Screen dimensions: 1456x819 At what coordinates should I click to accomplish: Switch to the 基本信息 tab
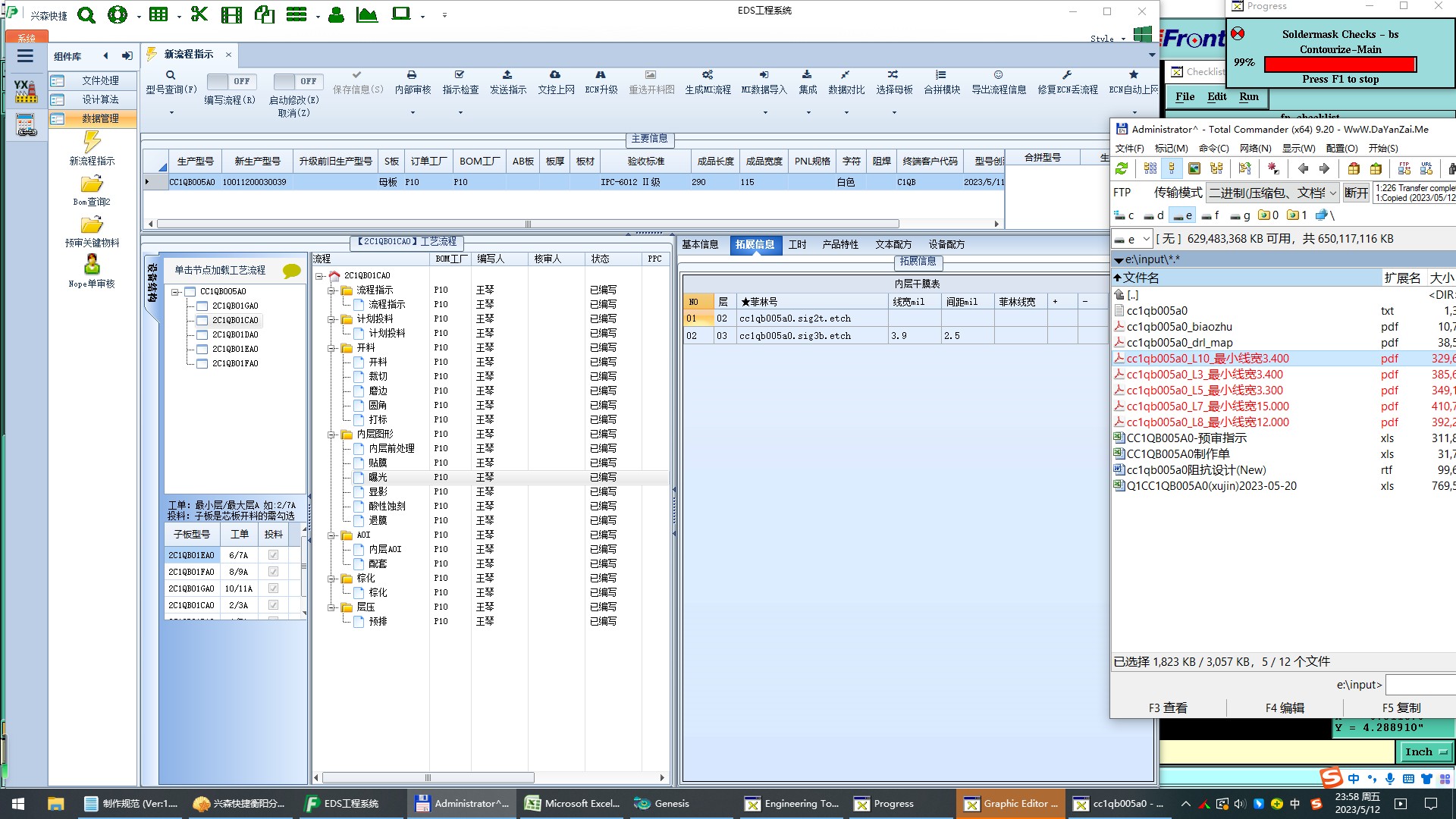point(700,244)
